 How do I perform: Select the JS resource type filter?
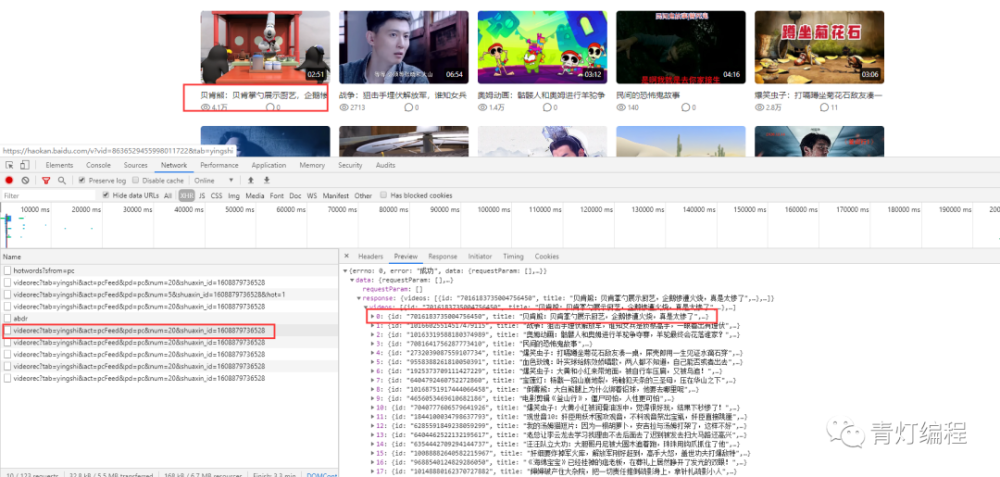click(x=202, y=195)
